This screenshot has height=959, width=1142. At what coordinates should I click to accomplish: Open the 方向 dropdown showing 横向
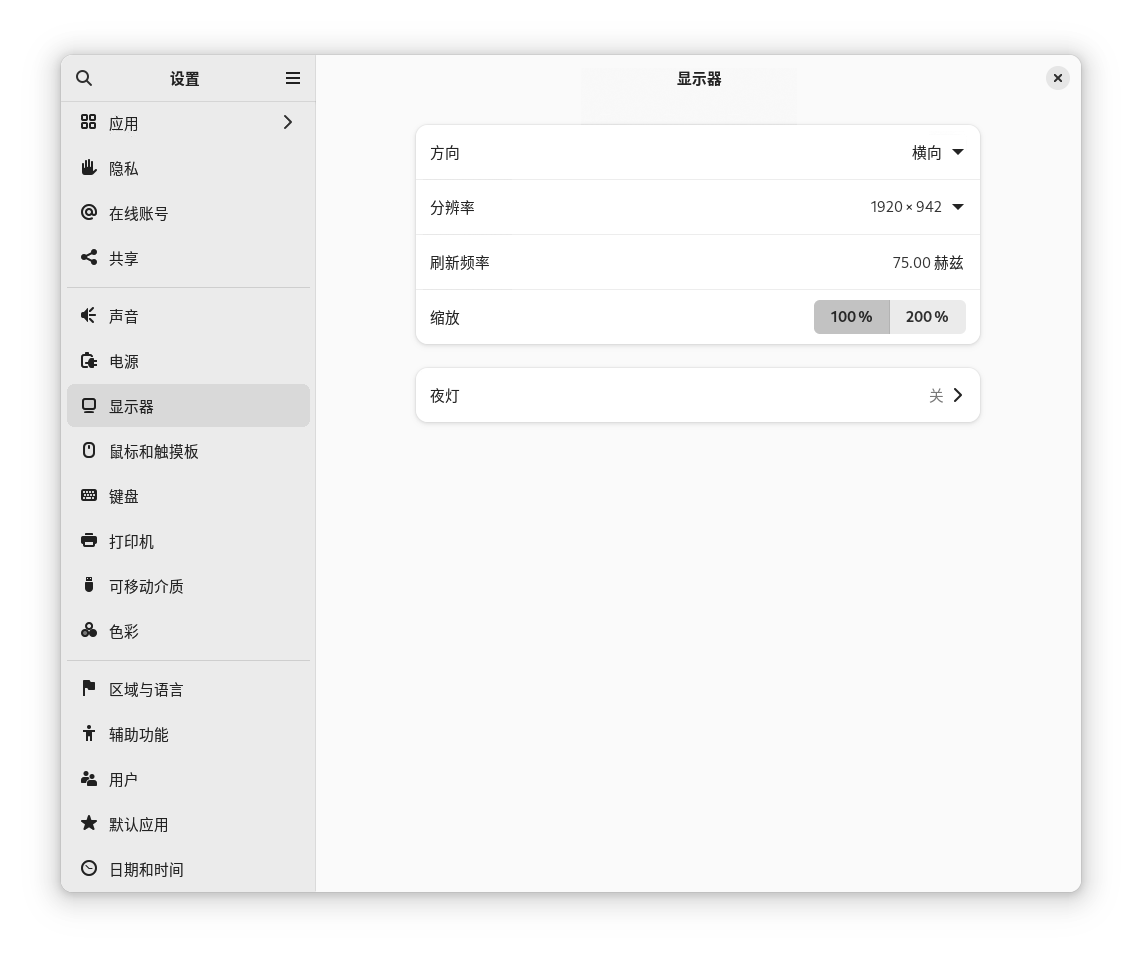click(x=938, y=153)
